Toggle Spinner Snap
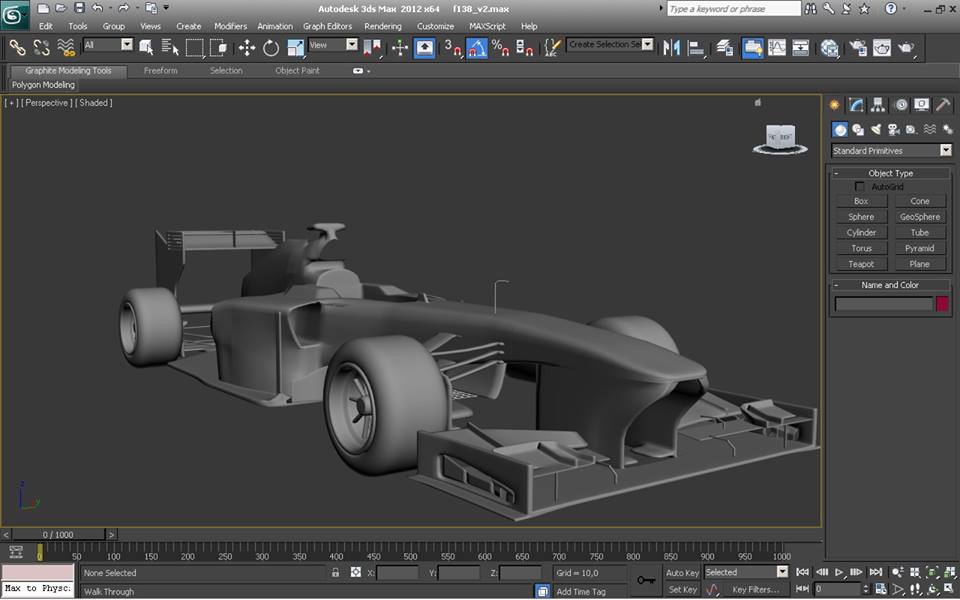 pyautogui.click(x=524, y=47)
